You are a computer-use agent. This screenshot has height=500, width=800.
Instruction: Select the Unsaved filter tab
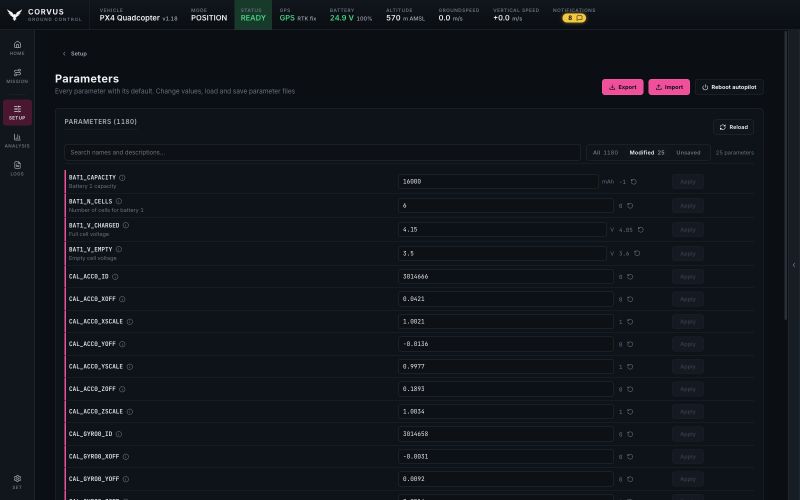tap(688, 153)
